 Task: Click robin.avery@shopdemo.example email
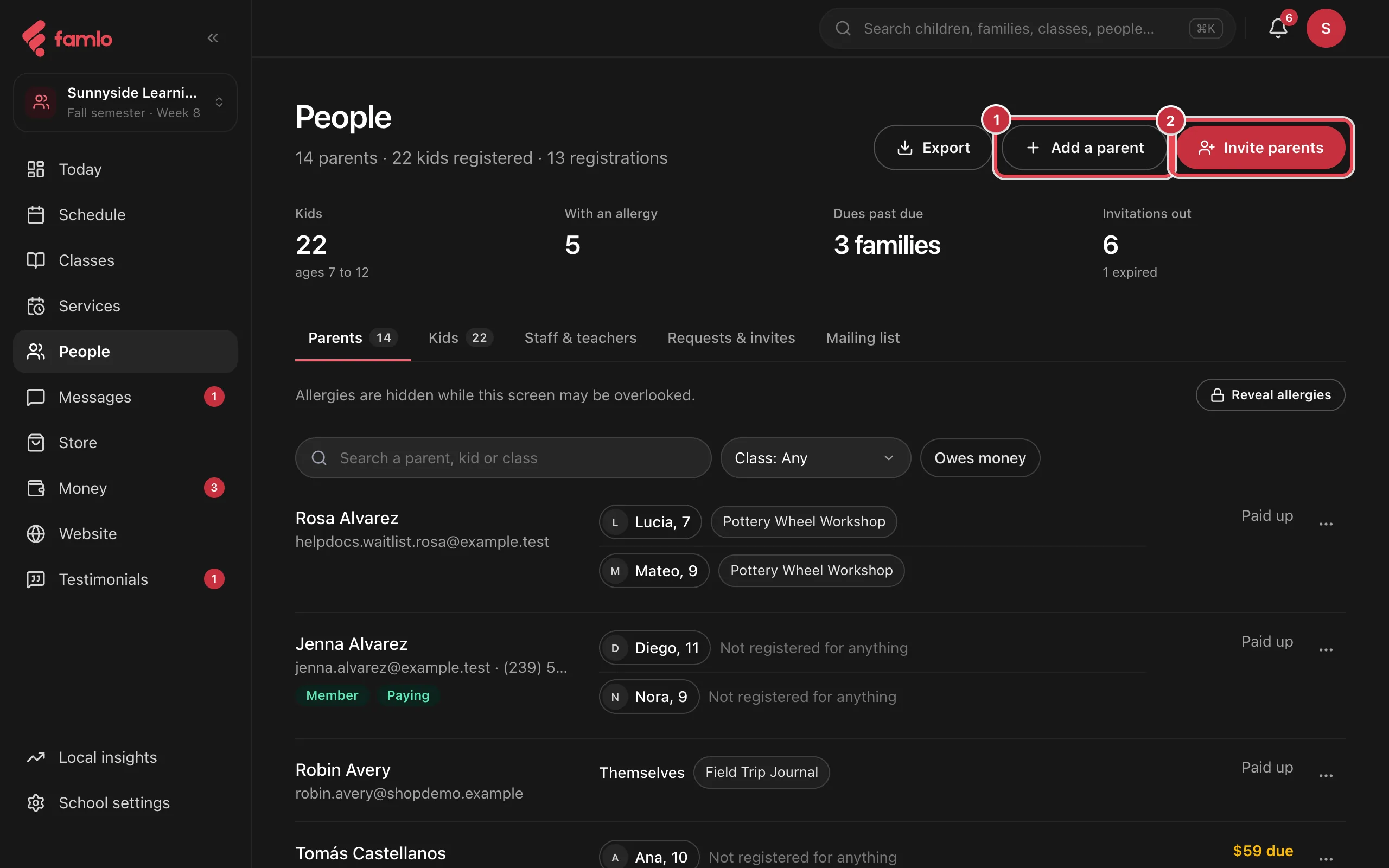(x=409, y=793)
